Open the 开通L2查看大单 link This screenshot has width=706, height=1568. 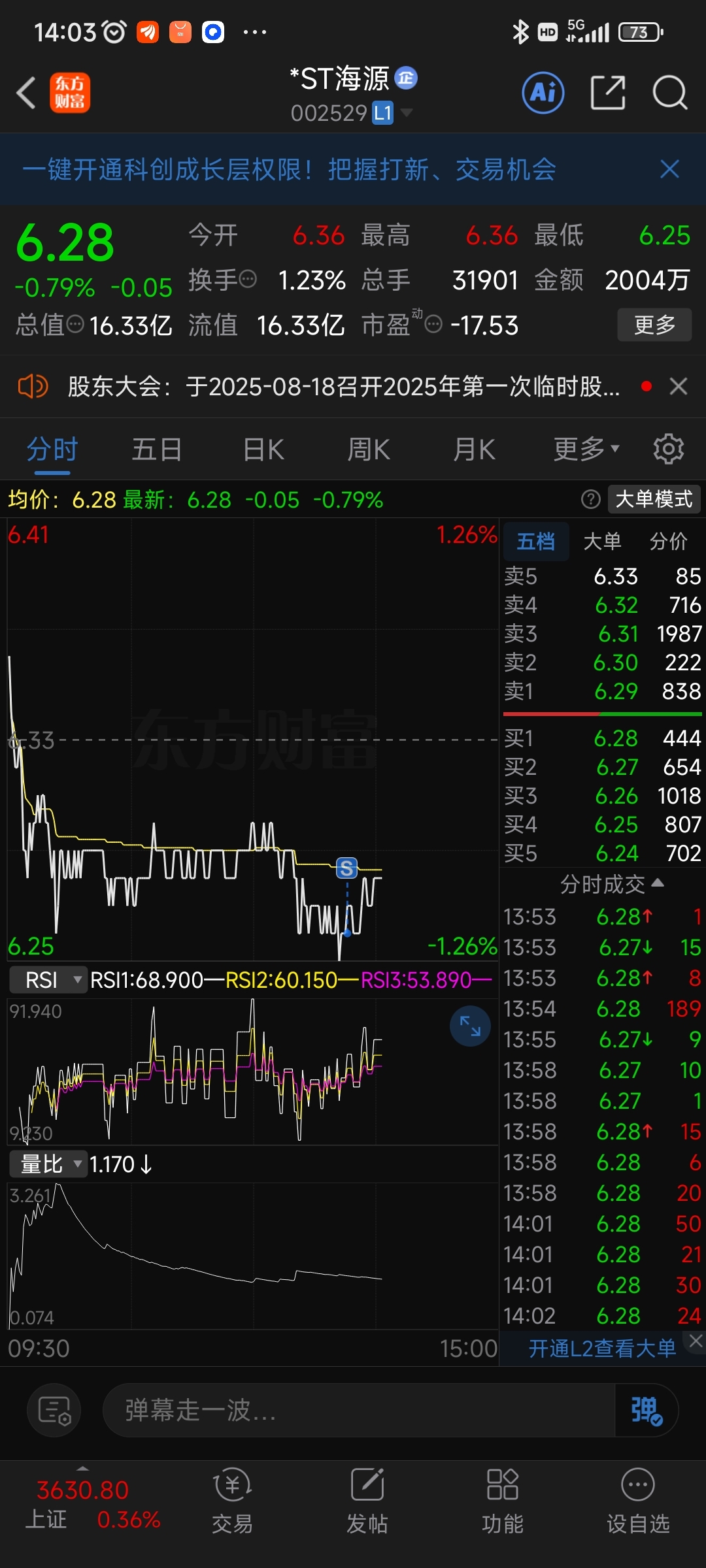click(x=602, y=1348)
